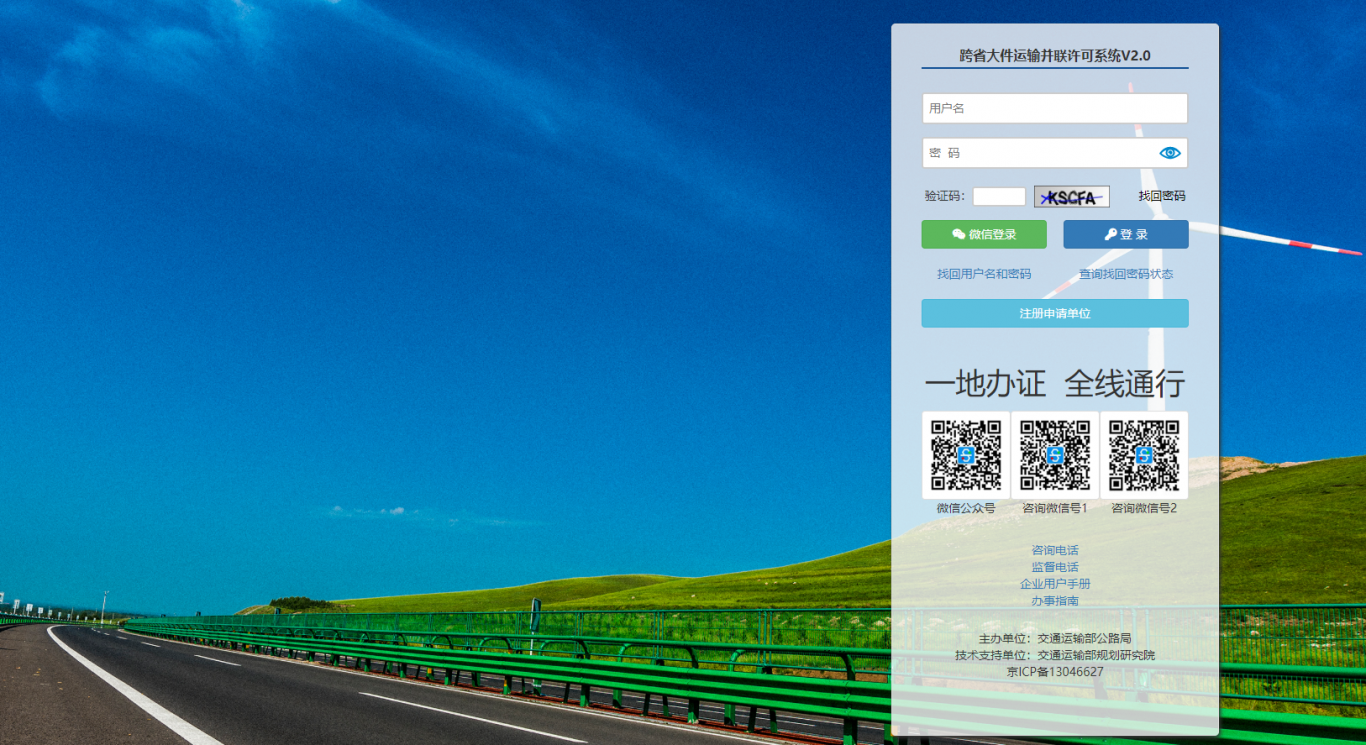Image resolution: width=1366 pixels, height=745 pixels.
Task: Click the blue 登录 button
Action: point(1126,234)
